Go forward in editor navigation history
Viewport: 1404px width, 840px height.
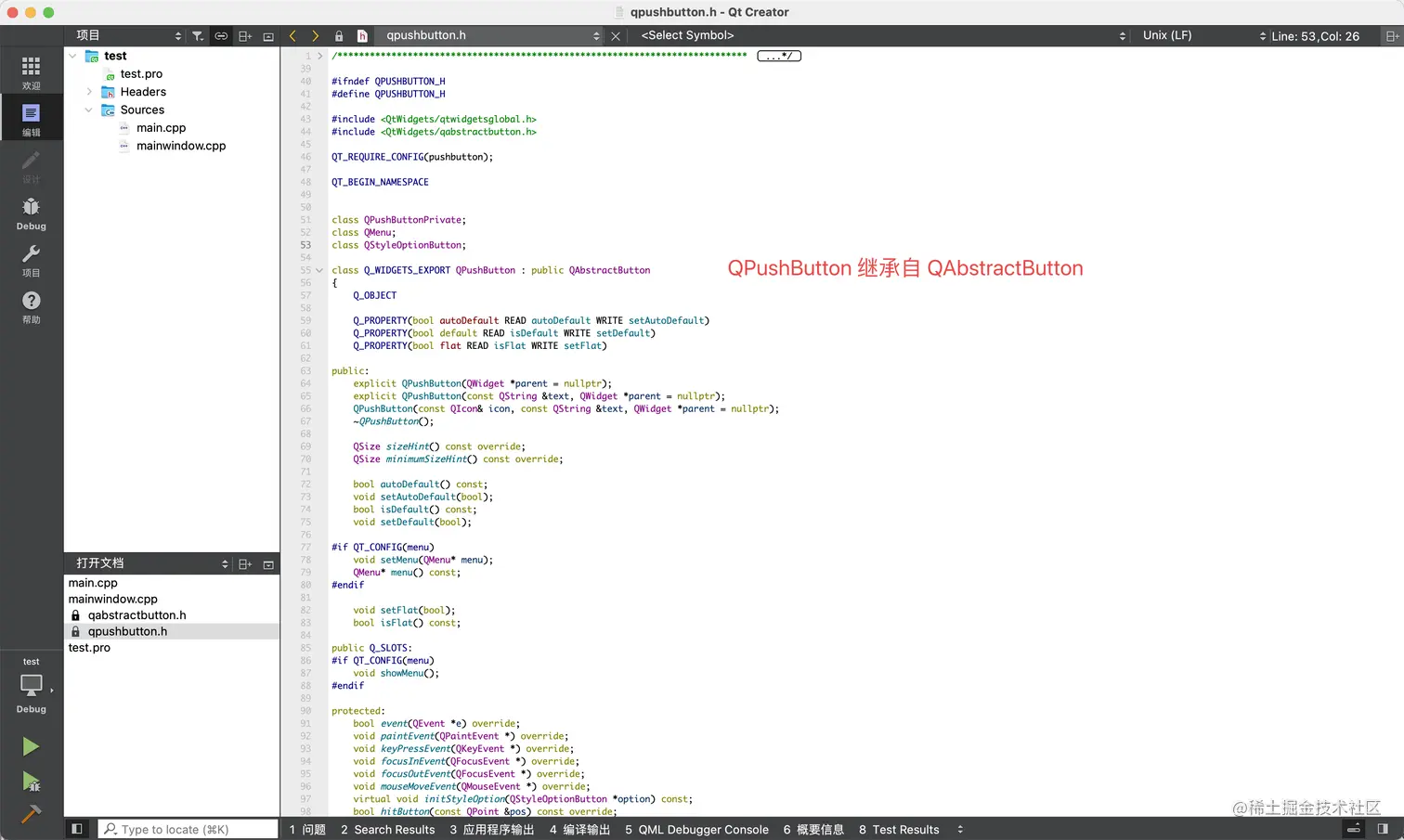point(316,36)
